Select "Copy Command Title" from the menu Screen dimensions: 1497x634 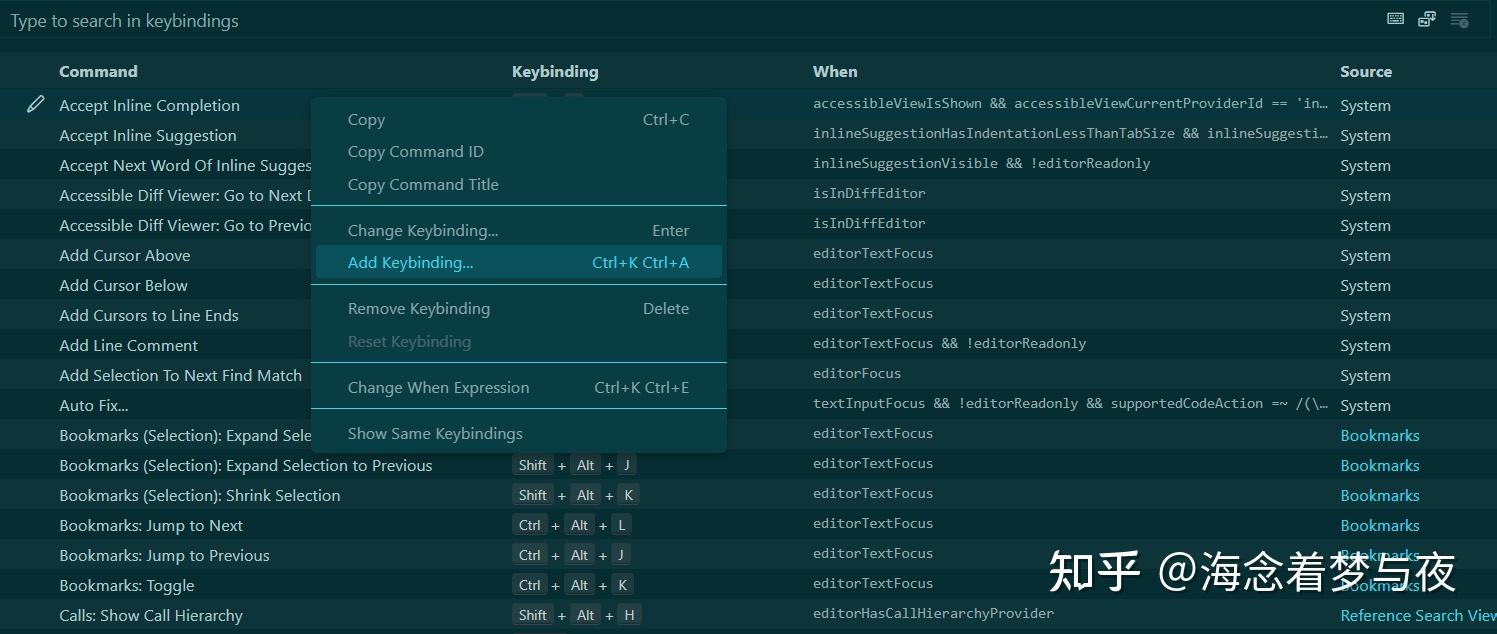click(x=423, y=184)
